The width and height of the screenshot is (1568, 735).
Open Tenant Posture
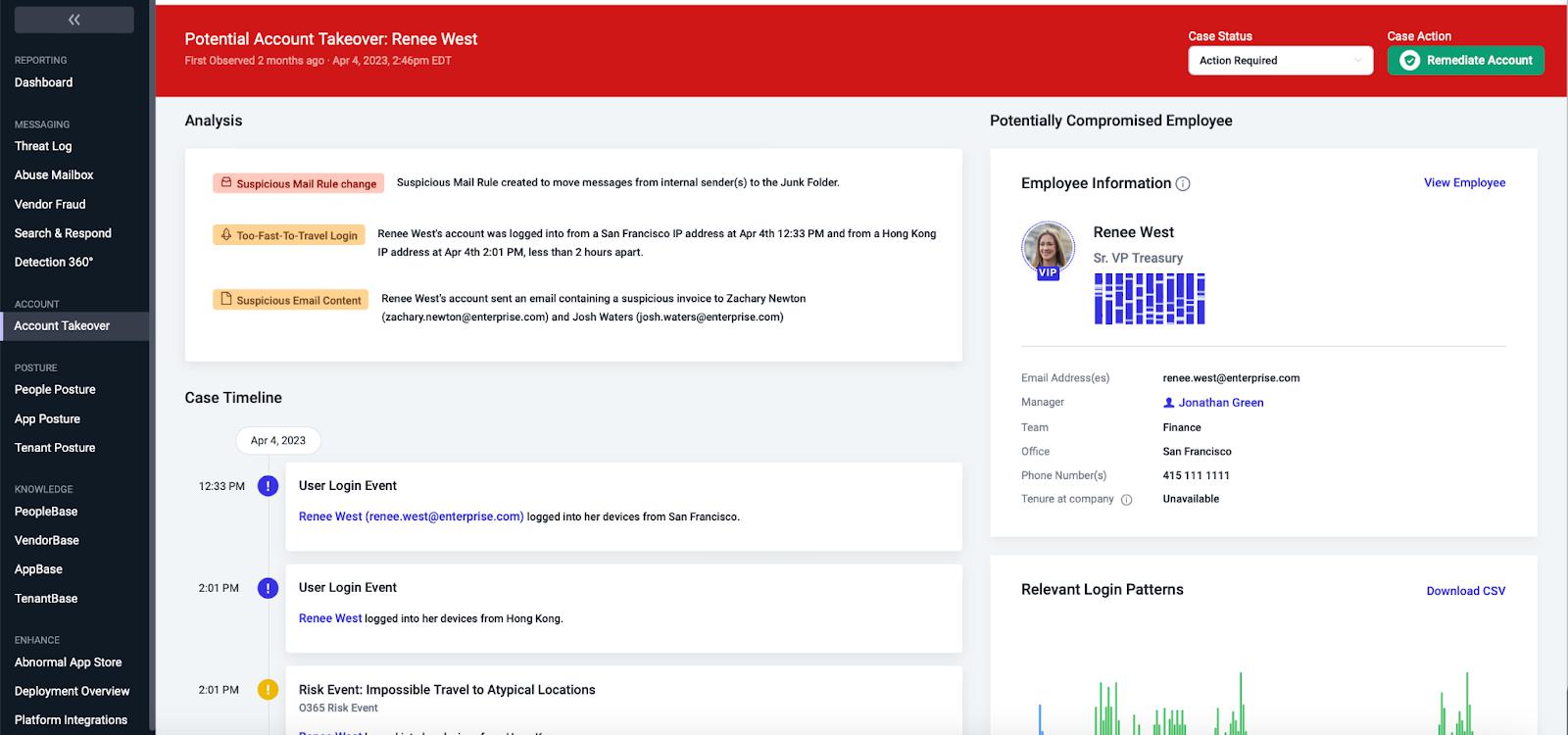tap(55, 447)
